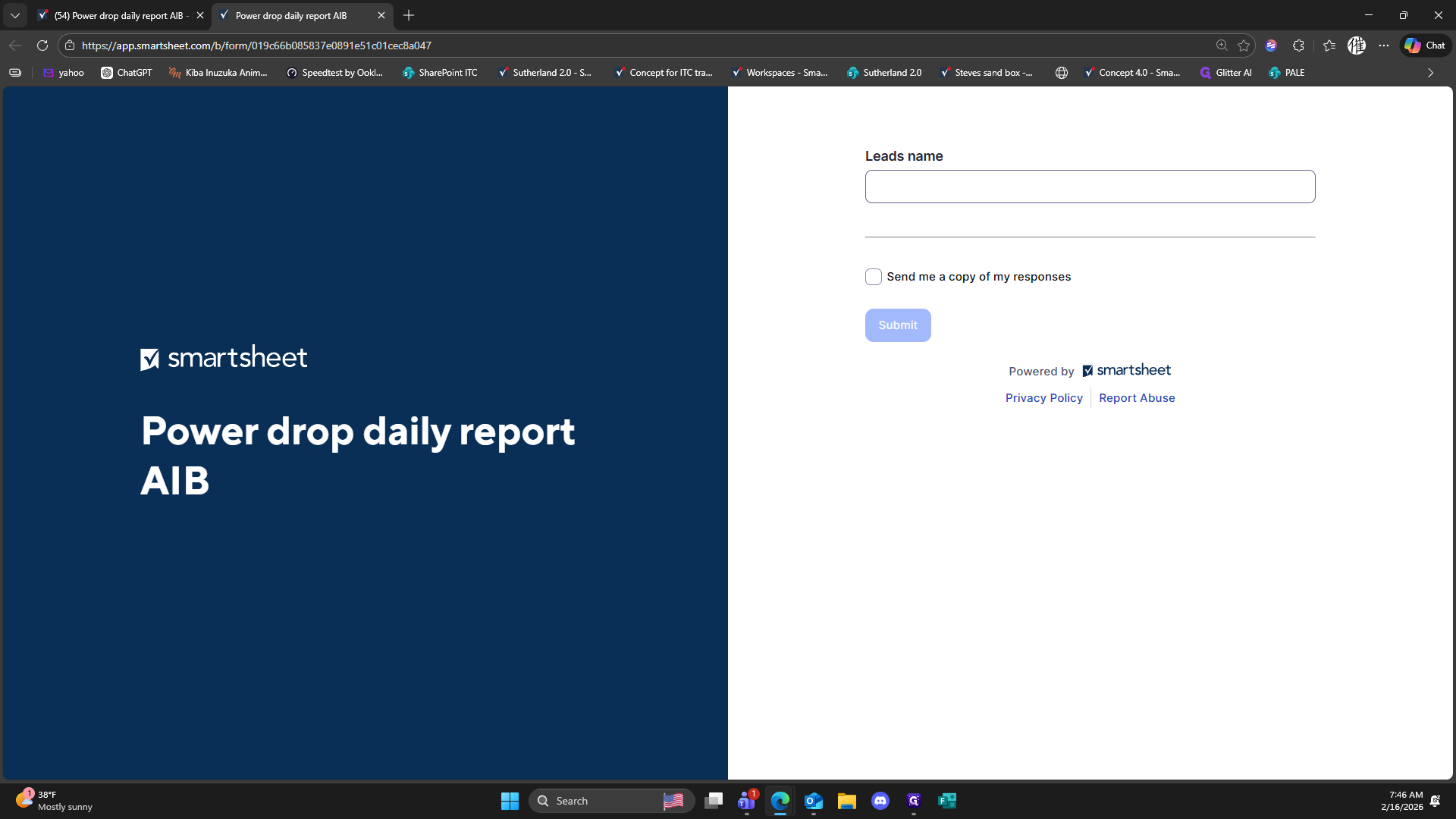Screen dimensions: 1456x819
Task: Open Discord from the taskbar
Action: (x=880, y=801)
